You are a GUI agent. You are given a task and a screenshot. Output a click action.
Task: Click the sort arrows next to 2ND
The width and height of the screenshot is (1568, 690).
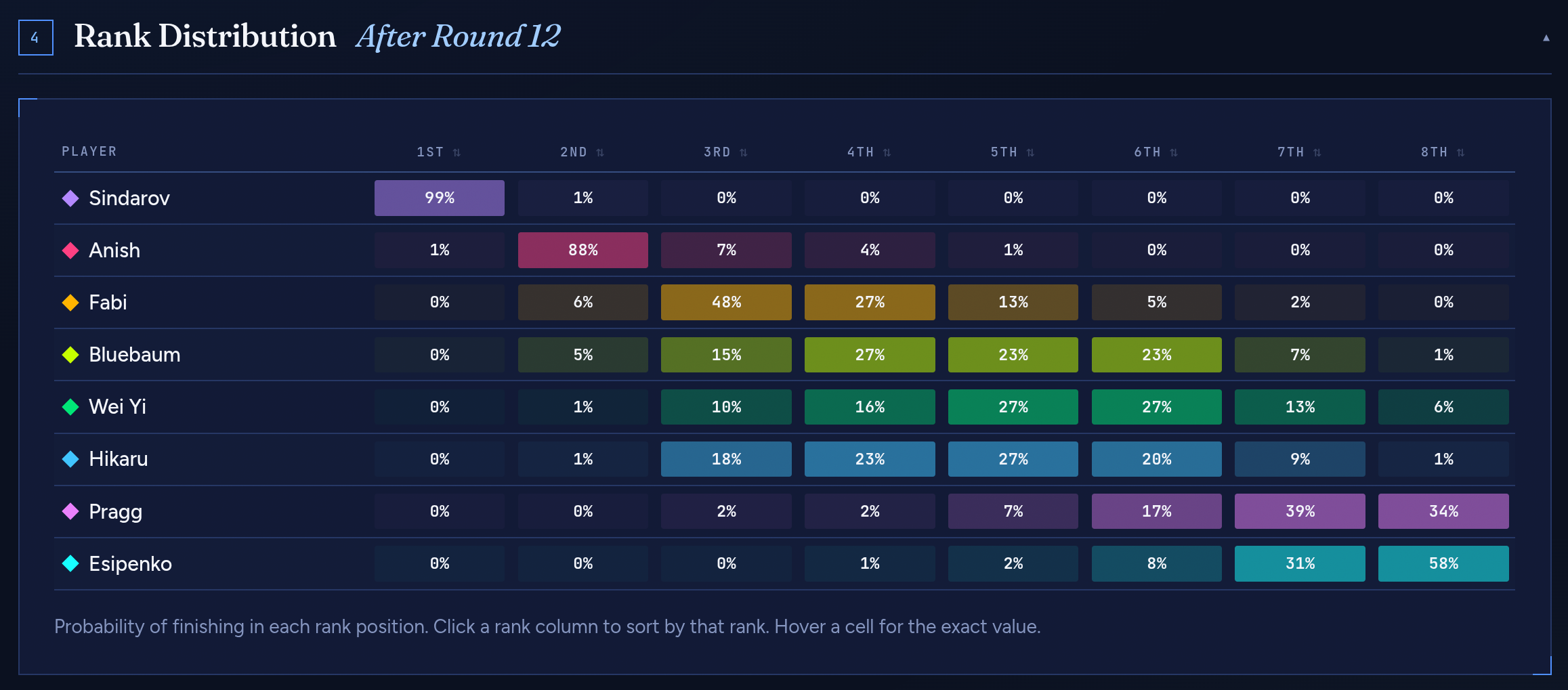(x=600, y=152)
